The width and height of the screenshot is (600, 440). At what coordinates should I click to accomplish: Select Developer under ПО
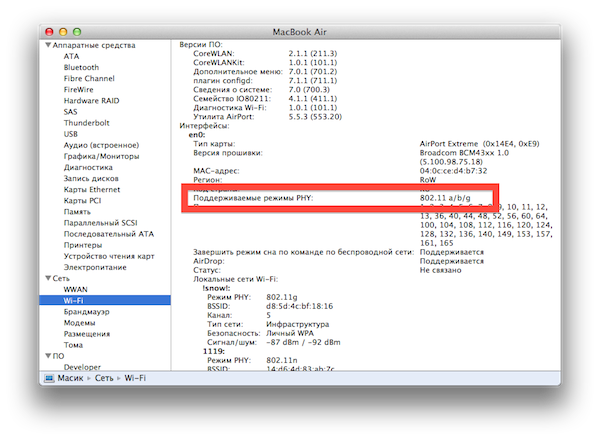[x=82, y=367]
